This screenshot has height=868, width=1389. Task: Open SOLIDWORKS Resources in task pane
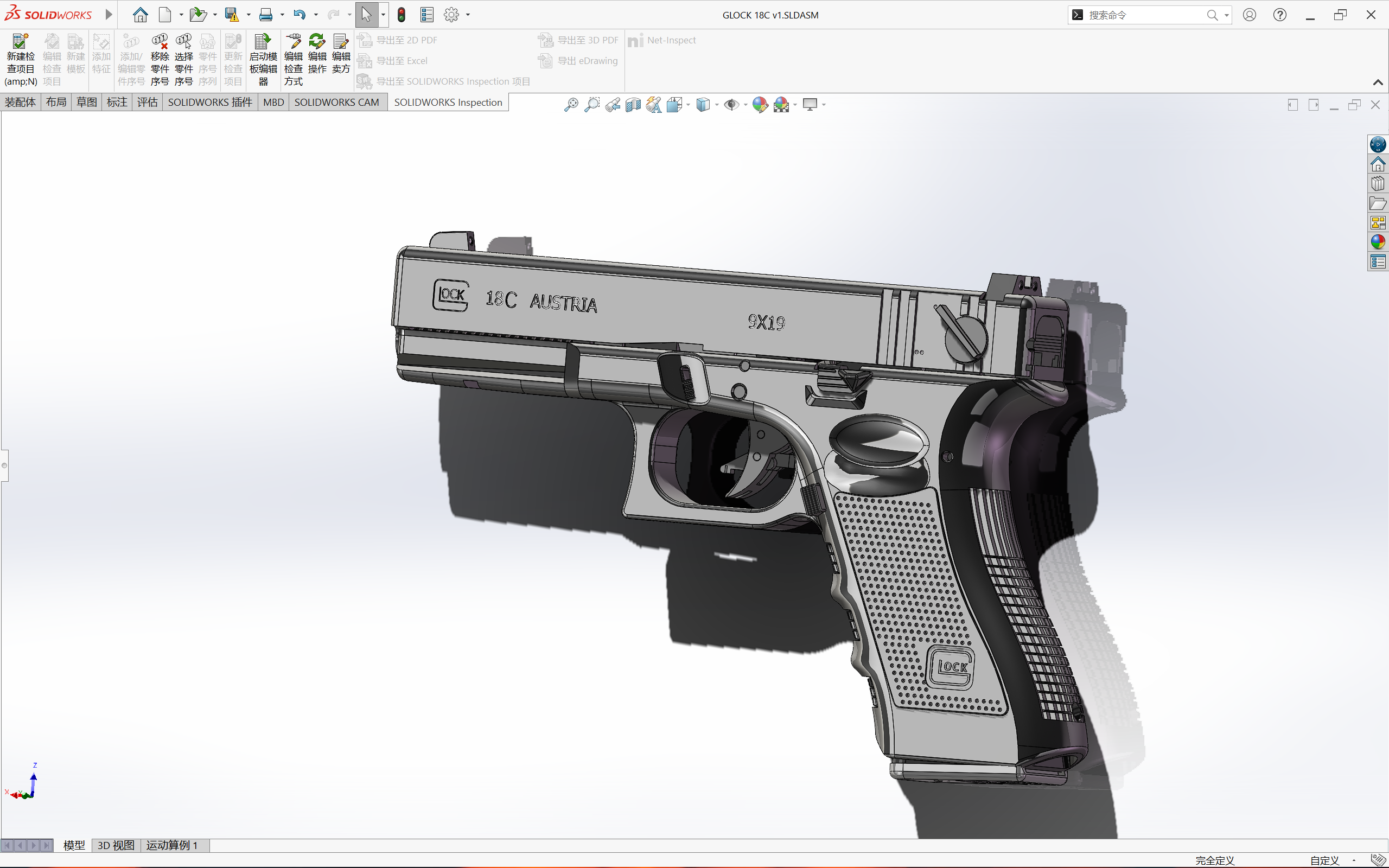click(1378, 164)
